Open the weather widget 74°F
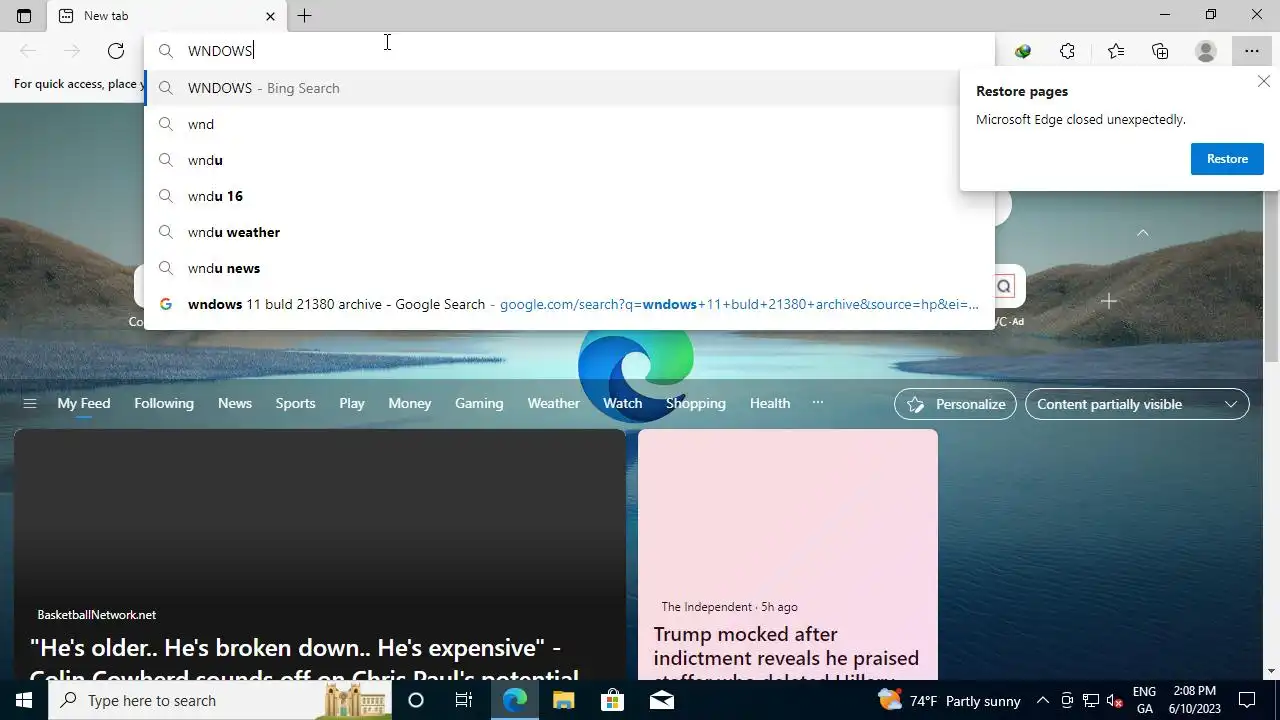Screen dimensions: 1280x720 click(949, 700)
